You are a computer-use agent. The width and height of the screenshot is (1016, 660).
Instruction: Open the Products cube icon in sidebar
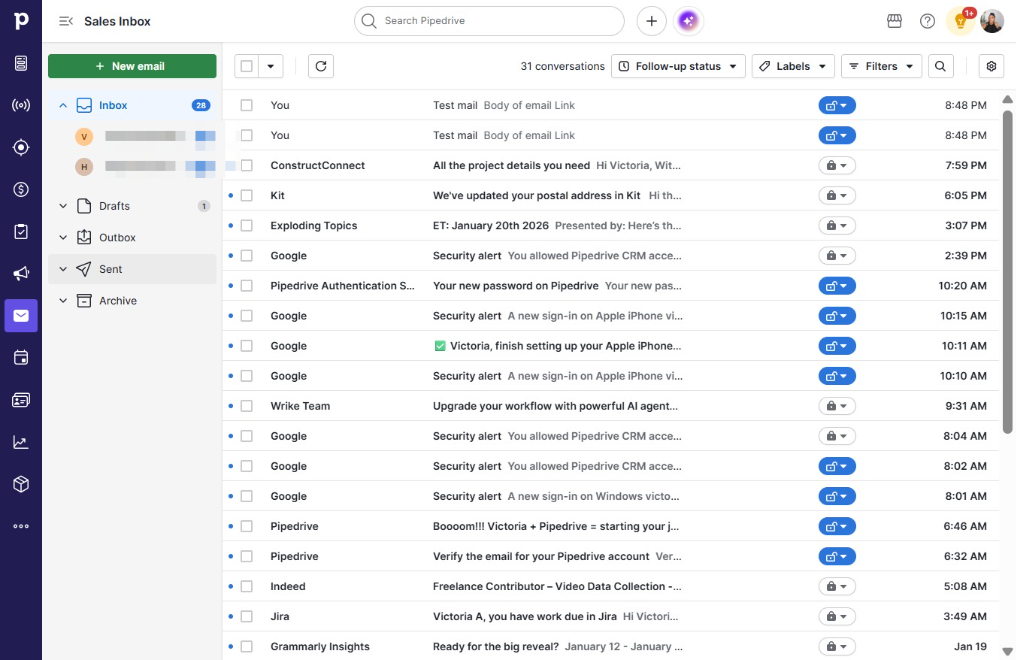tap(21, 484)
